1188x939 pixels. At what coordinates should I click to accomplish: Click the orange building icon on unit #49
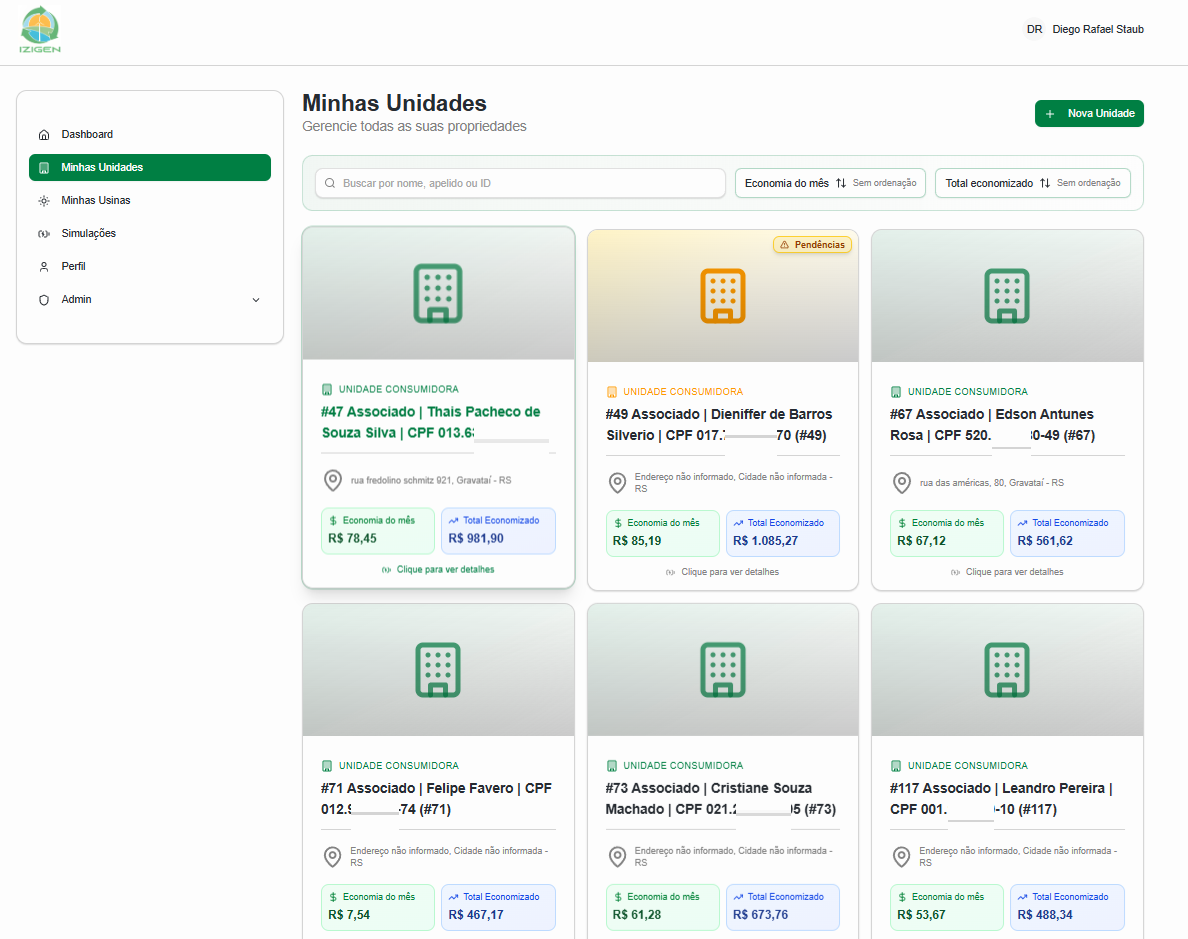pos(722,295)
